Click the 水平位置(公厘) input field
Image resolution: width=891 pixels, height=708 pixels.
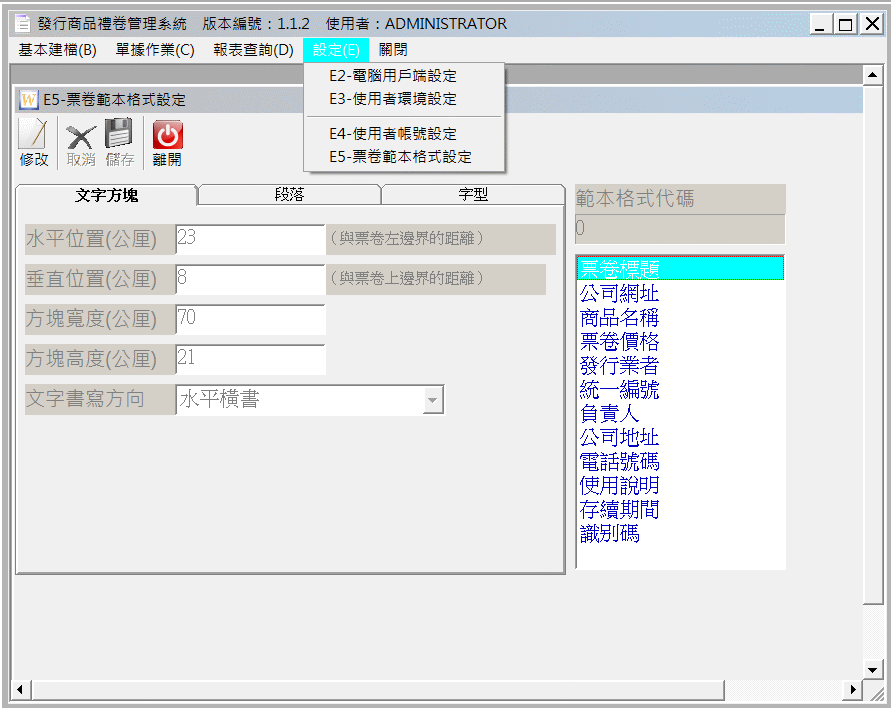click(250, 239)
